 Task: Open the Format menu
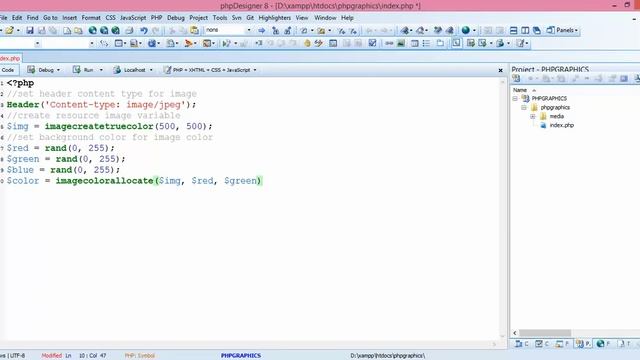(x=91, y=18)
